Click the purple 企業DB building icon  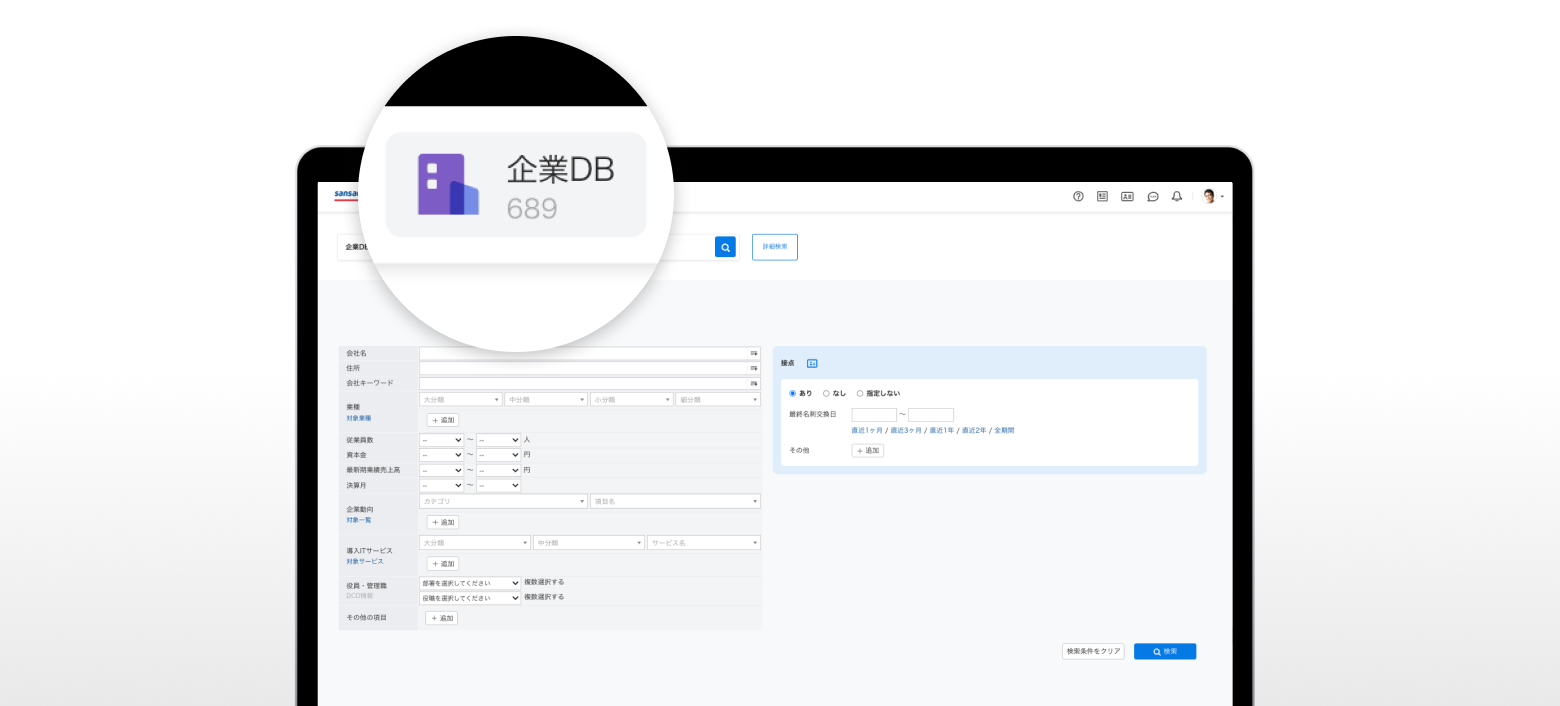point(448,184)
